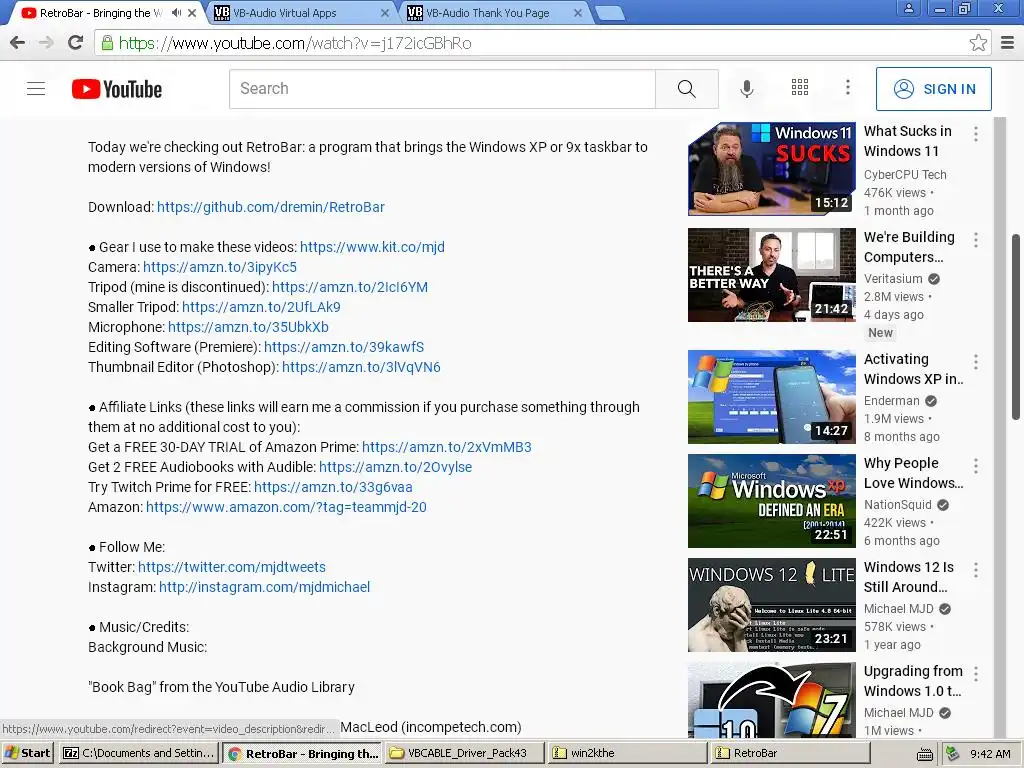Close the RetroBar YouTube tab
The height and width of the screenshot is (768, 1024).
coord(192,13)
